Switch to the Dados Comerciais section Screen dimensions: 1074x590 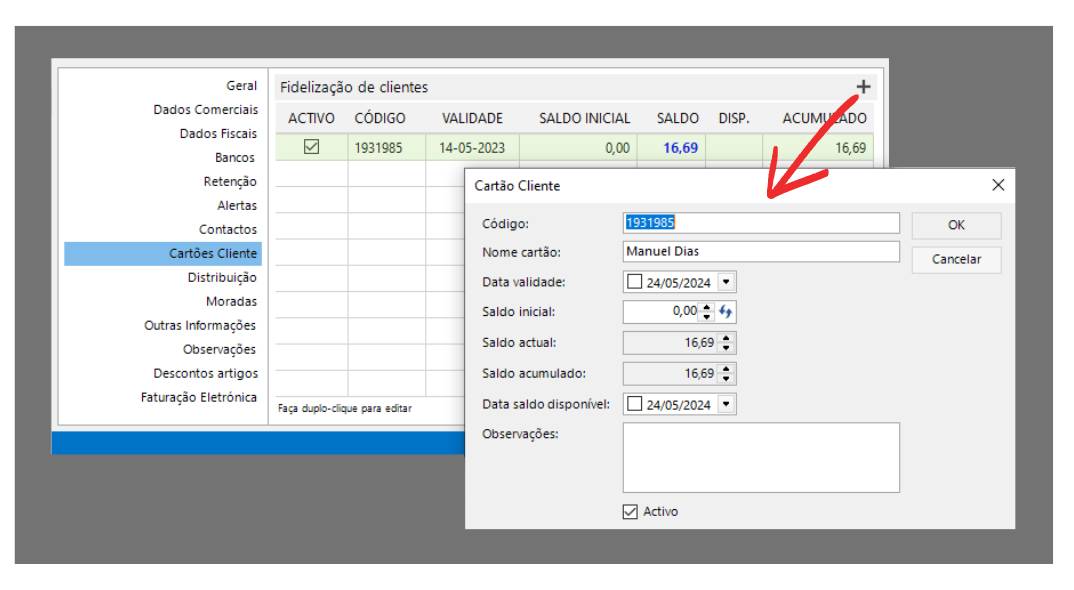click(x=205, y=110)
